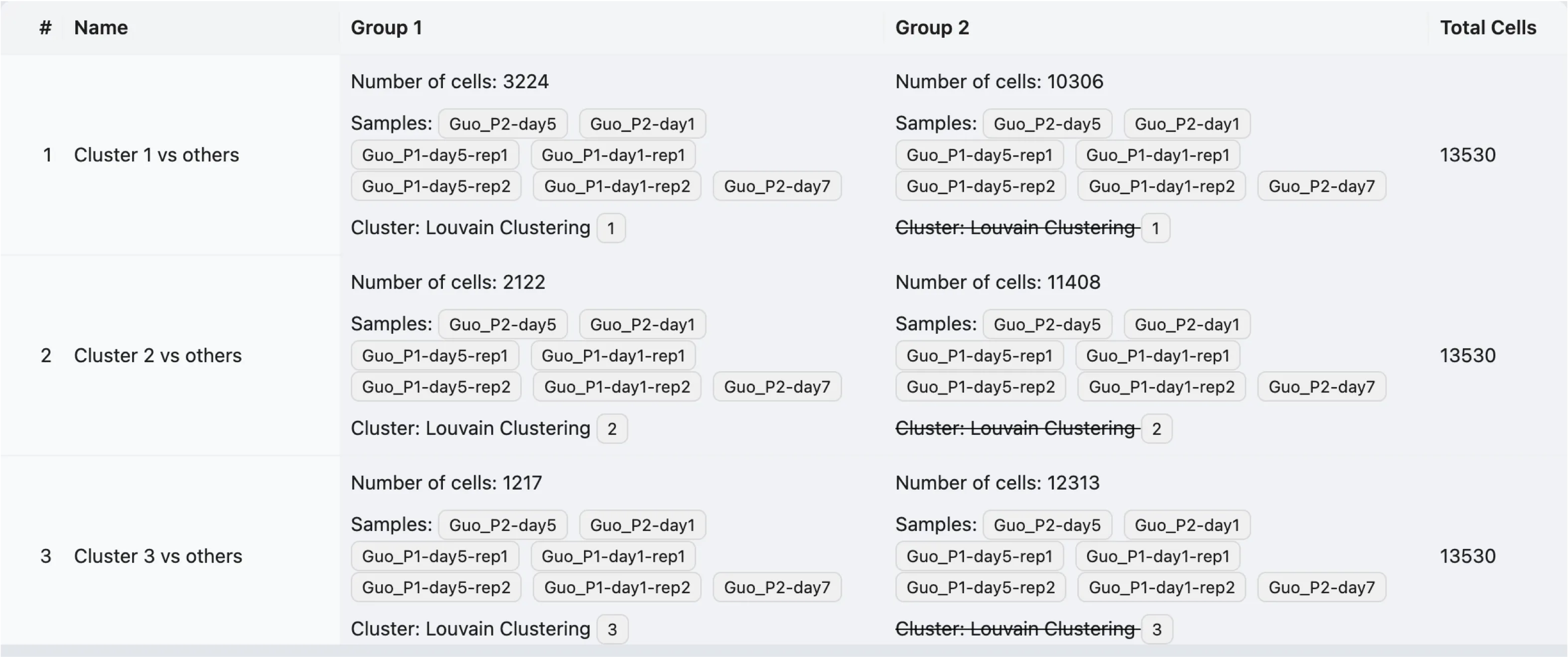Image resolution: width=1568 pixels, height=657 pixels.
Task: Click Louvain Clustering badge 1 in Group 1
Action: coord(610,229)
